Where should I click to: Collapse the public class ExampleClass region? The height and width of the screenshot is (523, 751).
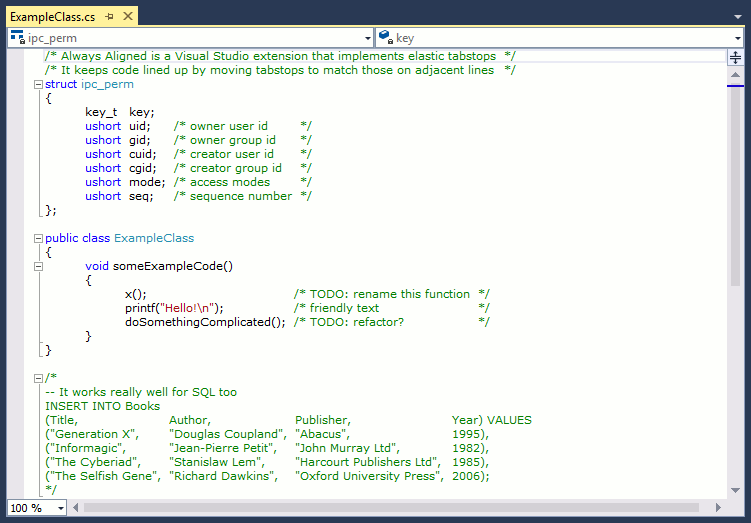click(x=38, y=239)
